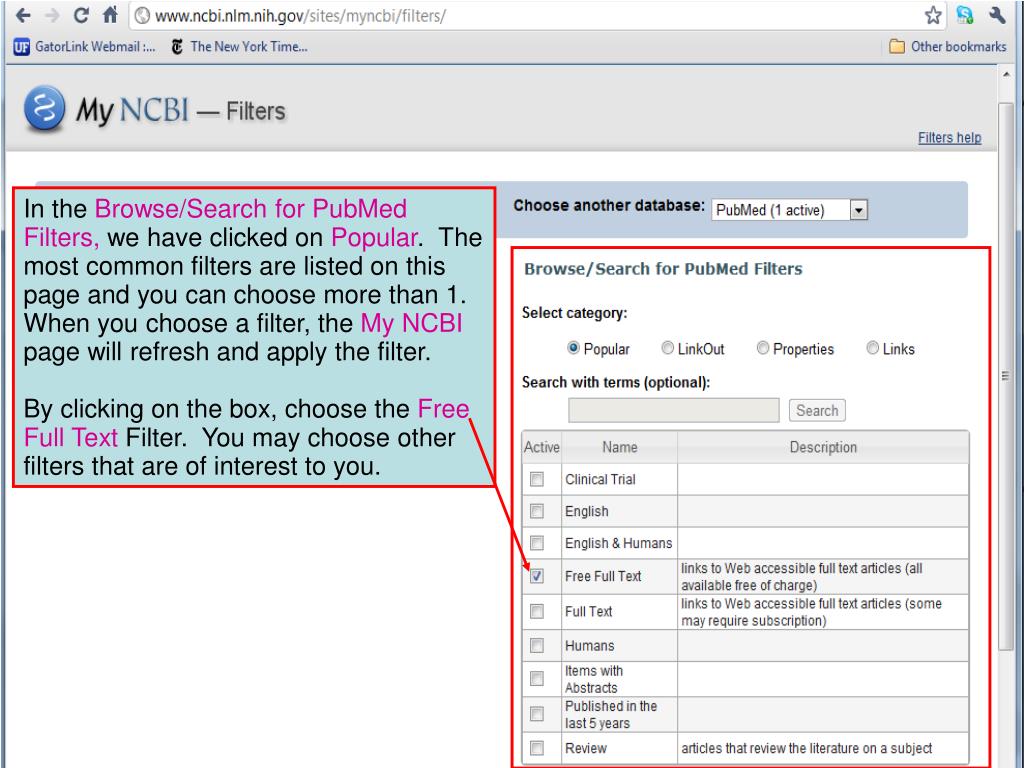This screenshot has width=1024, height=768.
Task: Click the 'Free Full Text' filter name
Action: (x=603, y=576)
